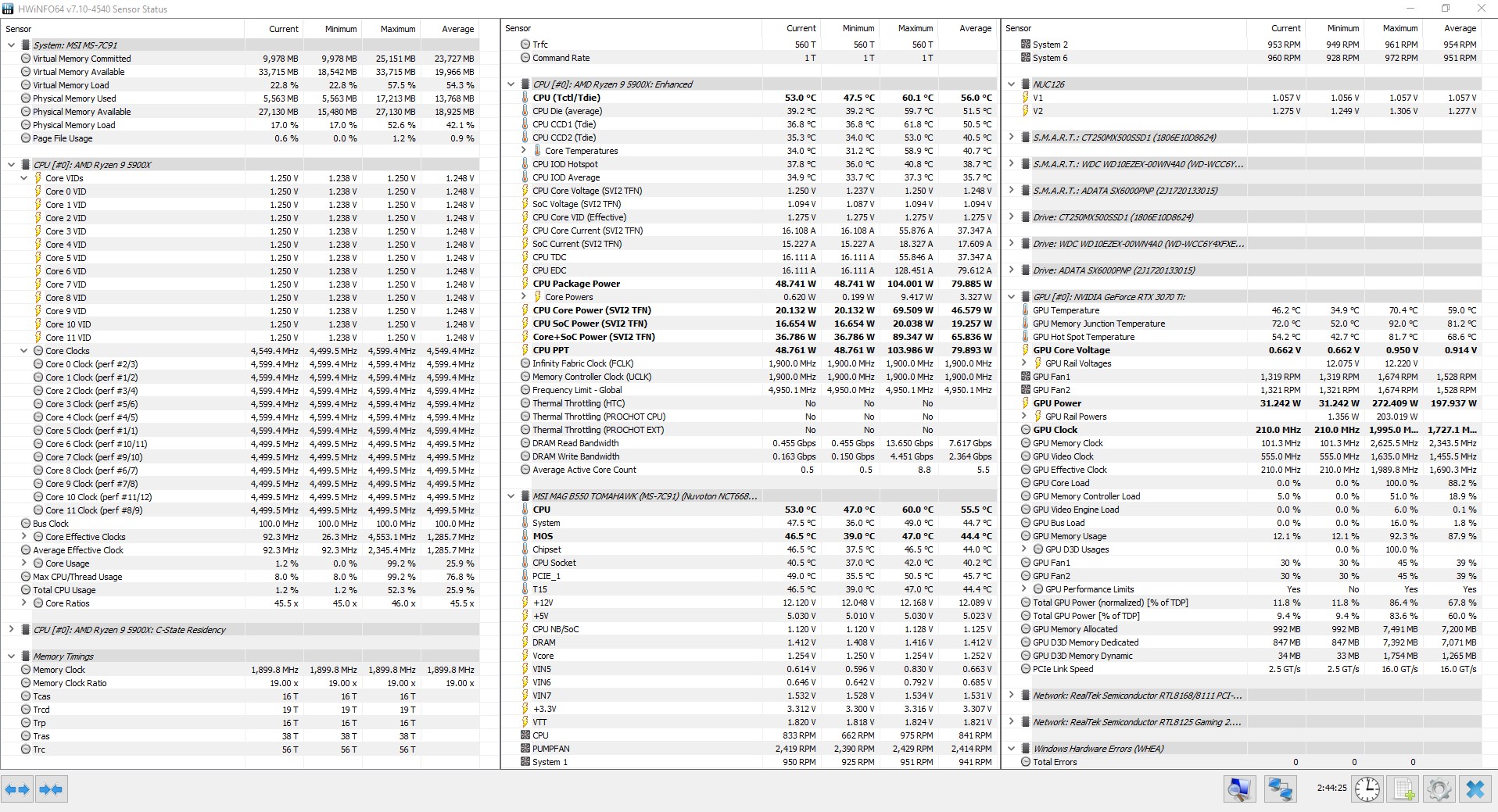Image resolution: width=1498 pixels, height=812 pixels.
Task: Click the elapsed time 2:44:25 readout
Action: tap(1331, 788)
